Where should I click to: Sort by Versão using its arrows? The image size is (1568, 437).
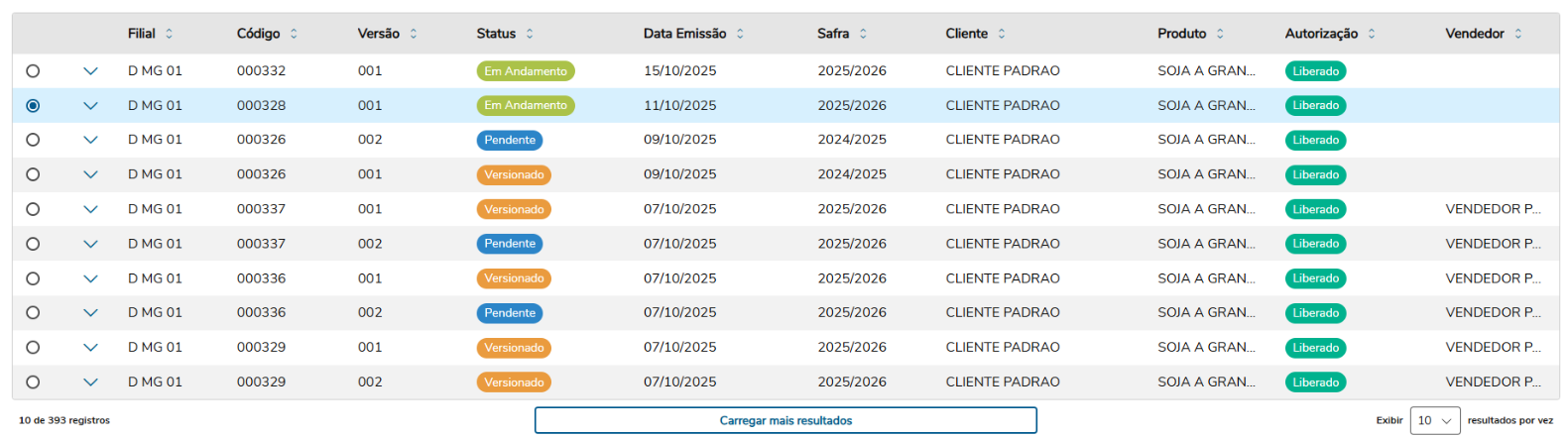click(414, 34)
